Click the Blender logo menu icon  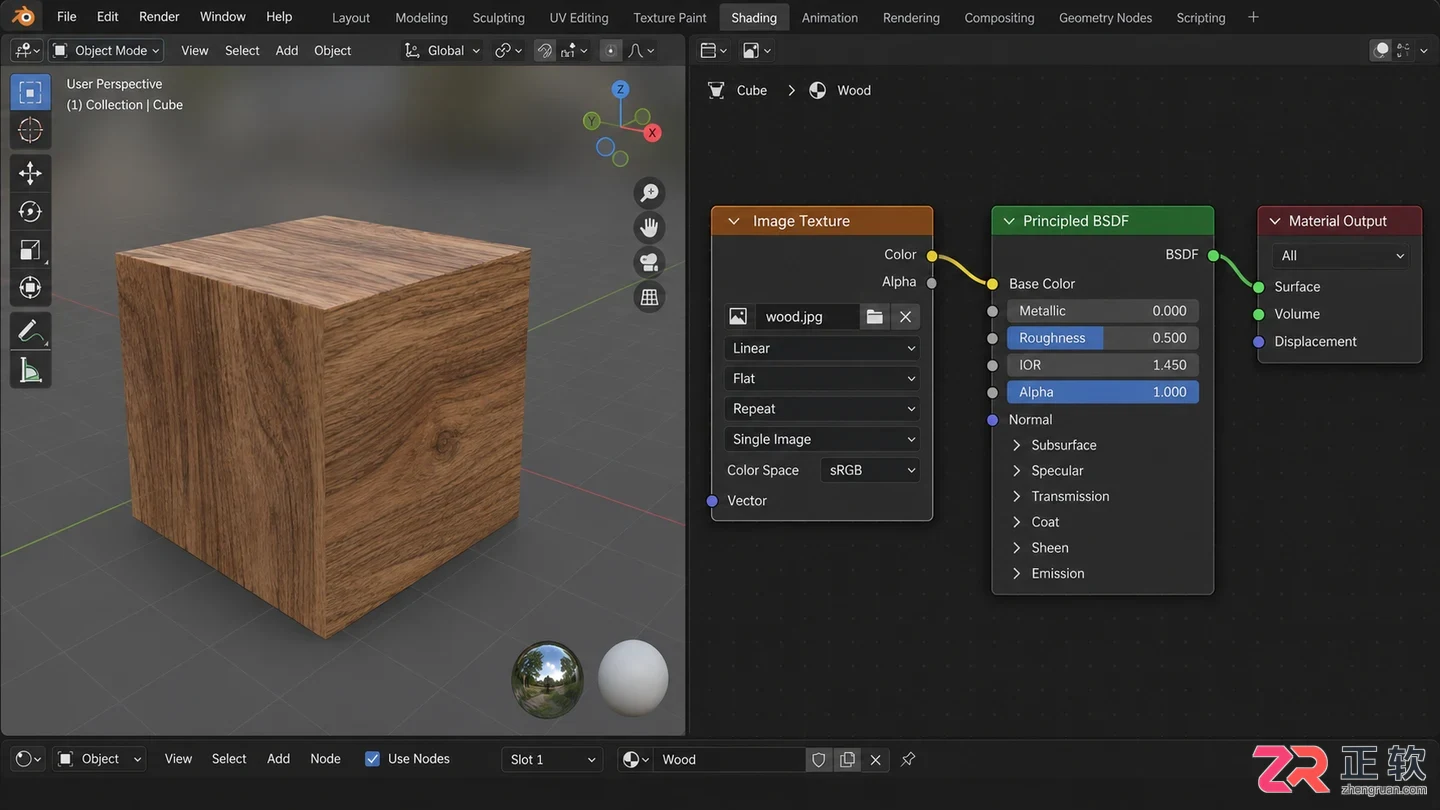[x=22, y=17]
